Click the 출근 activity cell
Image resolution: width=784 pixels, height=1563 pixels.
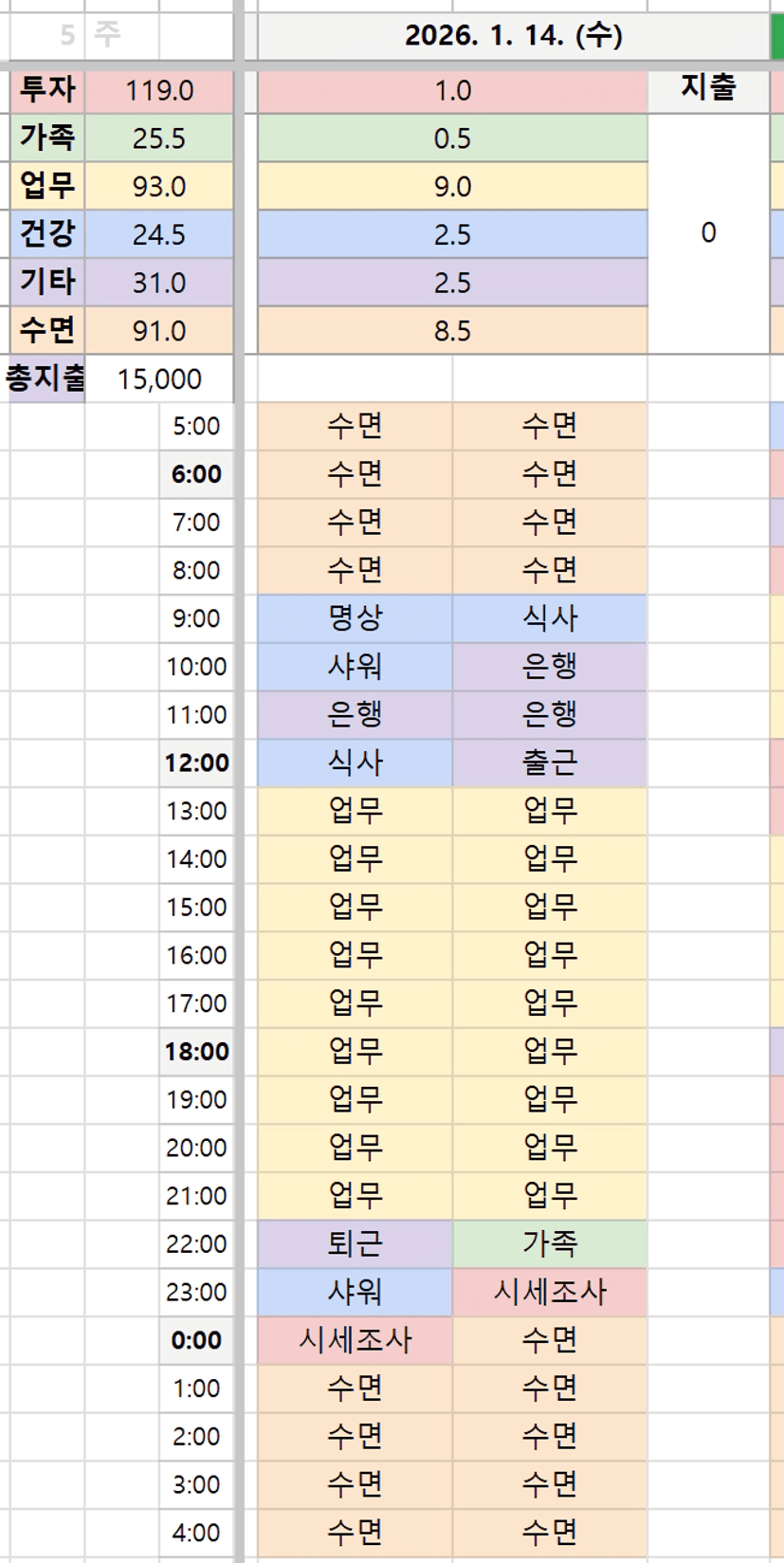point(550,763)
